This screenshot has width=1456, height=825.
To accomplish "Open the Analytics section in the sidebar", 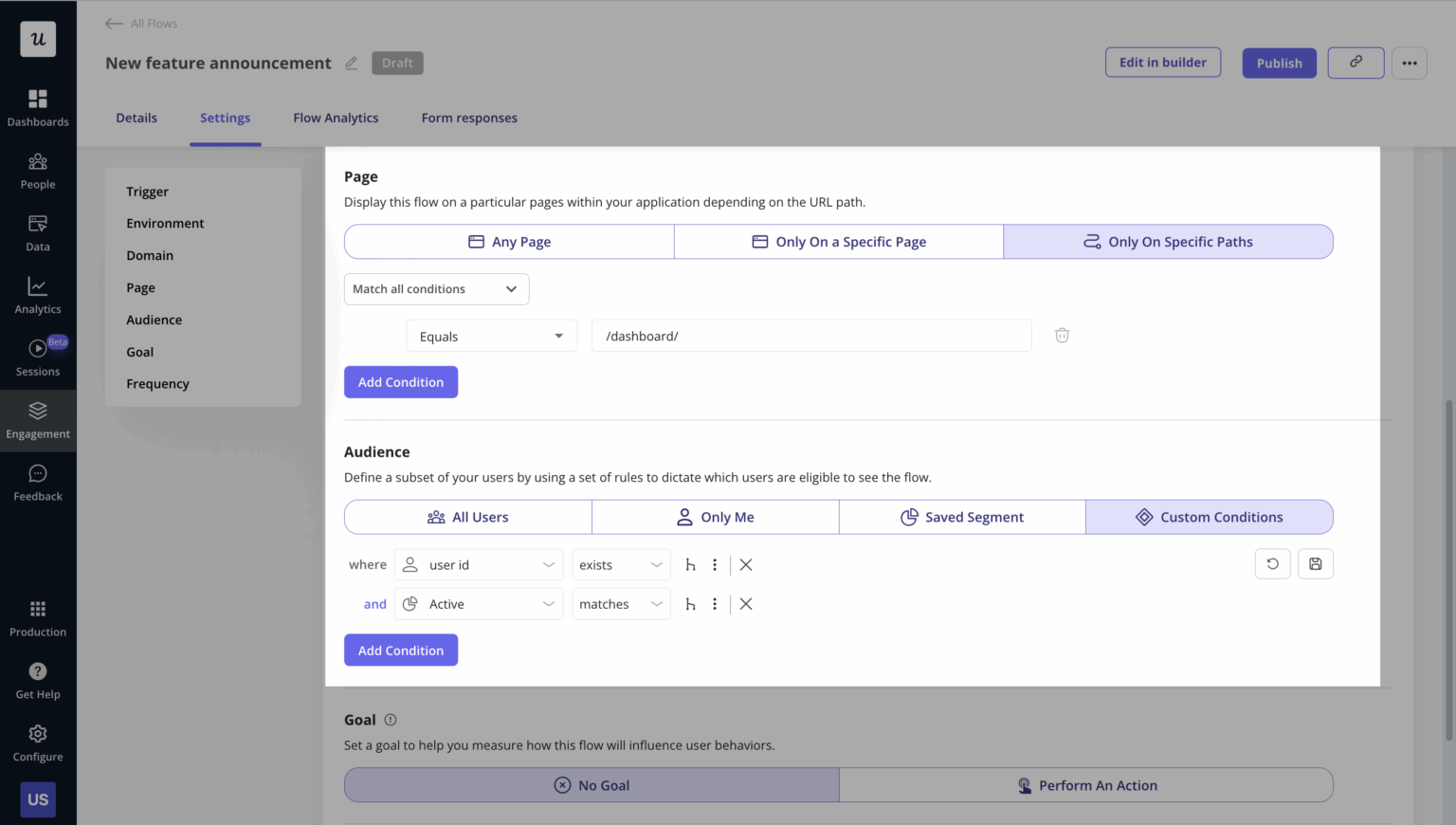I will 38,295.
